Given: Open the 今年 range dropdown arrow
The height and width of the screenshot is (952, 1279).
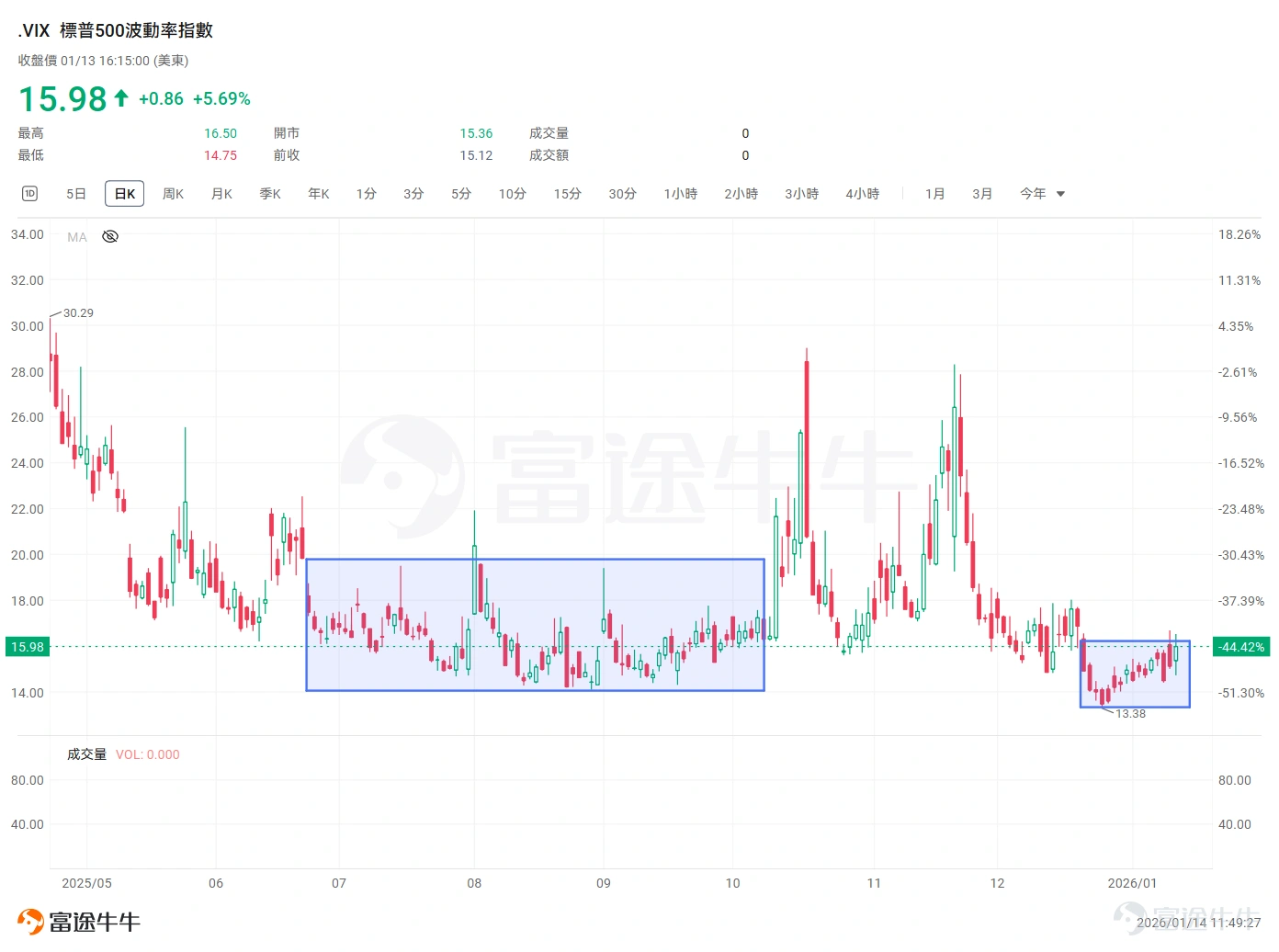Looking at the screenshot, I should [x=1060, y=194].
